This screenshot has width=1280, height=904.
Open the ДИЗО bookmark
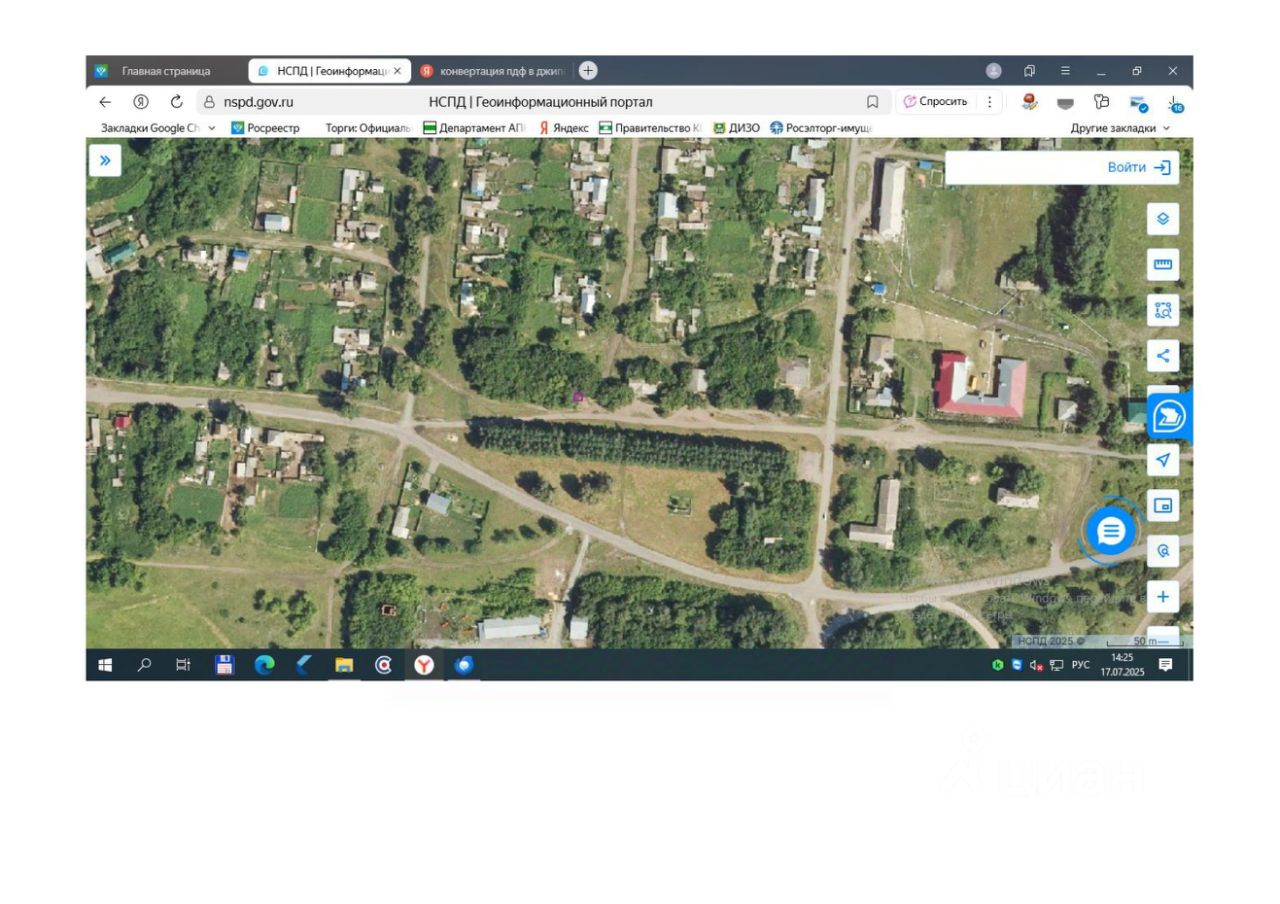pyautogui.click(x=736, y=128)
